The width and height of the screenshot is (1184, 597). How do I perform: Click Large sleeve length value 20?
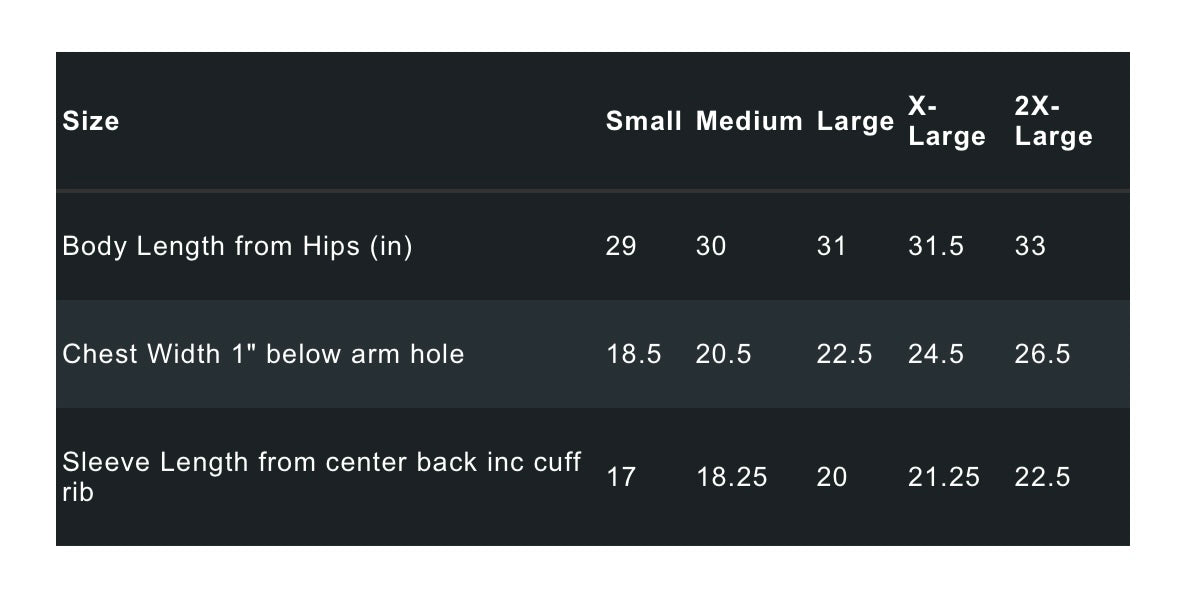[831, 477]
